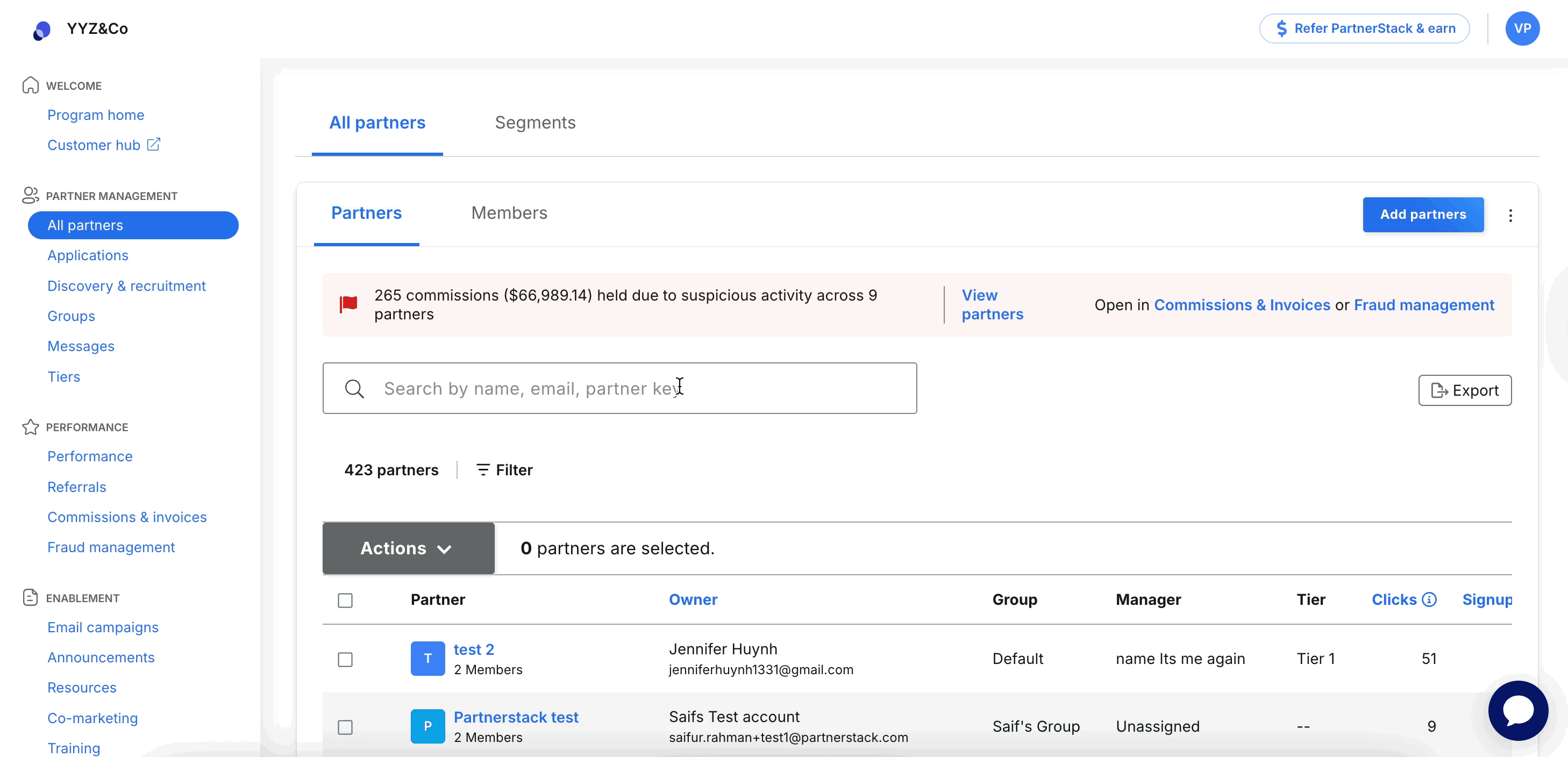
Task: Click the Export button
Action: pyautogui.click(x=1465, y=390)
